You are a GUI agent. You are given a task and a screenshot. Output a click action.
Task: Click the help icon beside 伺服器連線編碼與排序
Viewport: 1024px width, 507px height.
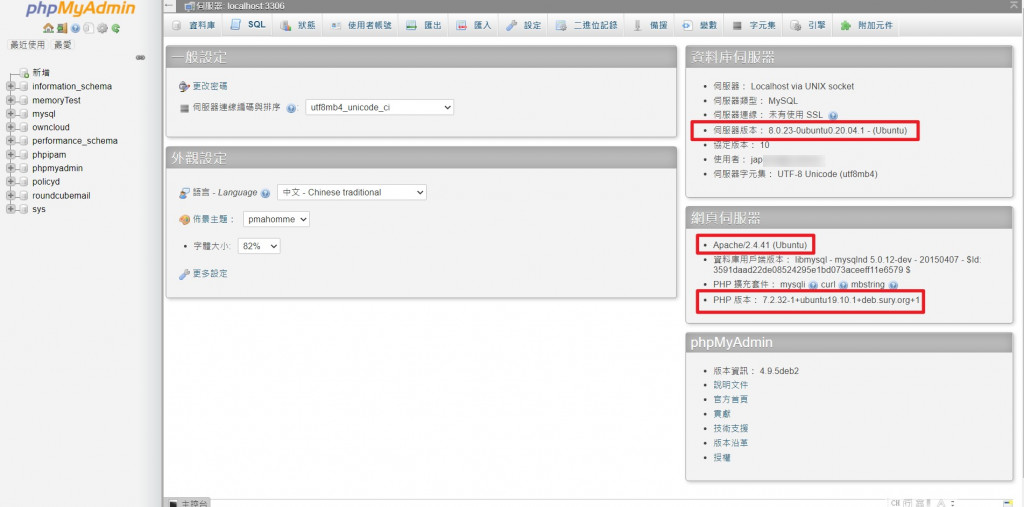[291, 108]
